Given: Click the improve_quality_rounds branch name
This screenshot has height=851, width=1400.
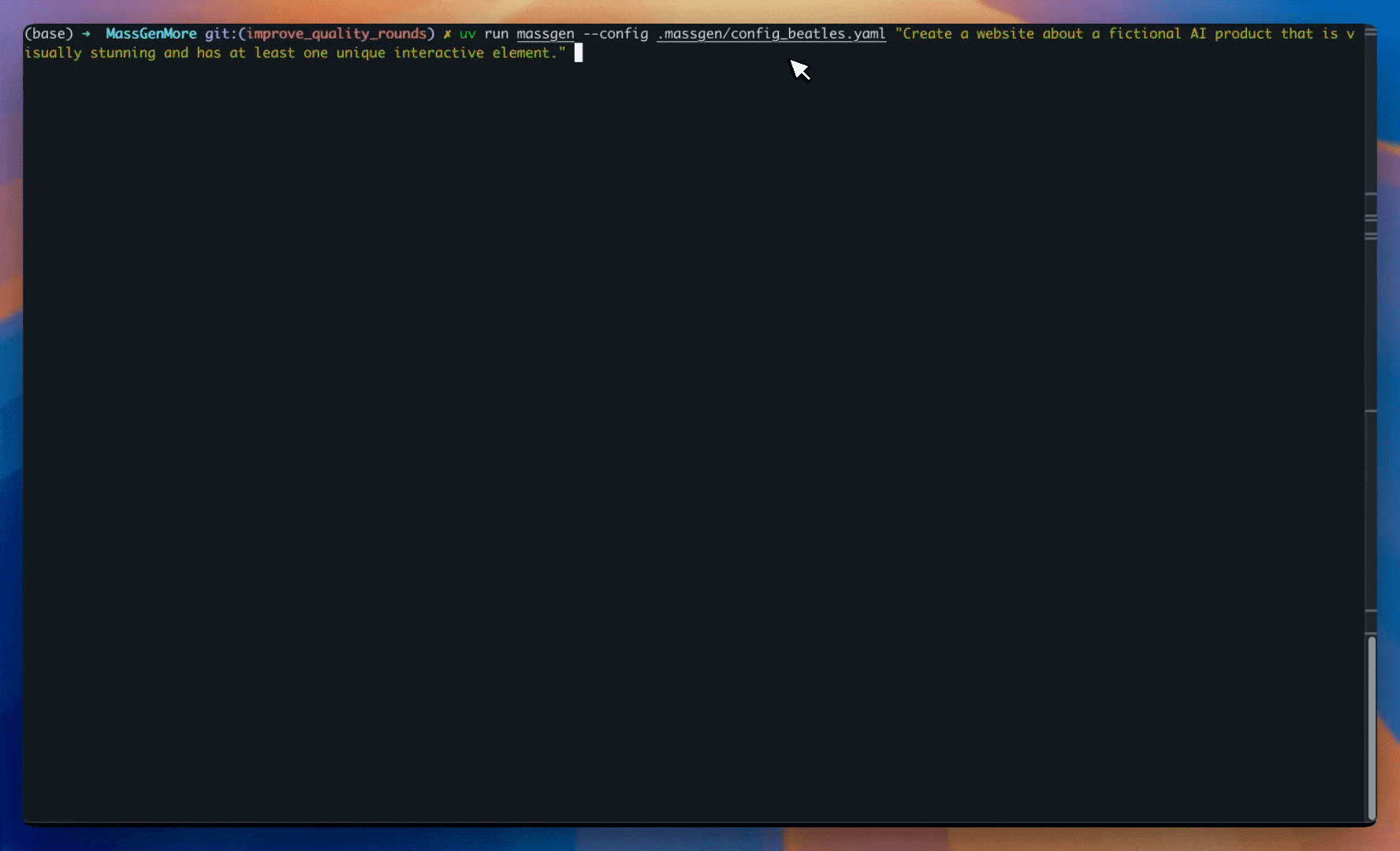Looking at the screenshot, I should (x=337, y=34).
